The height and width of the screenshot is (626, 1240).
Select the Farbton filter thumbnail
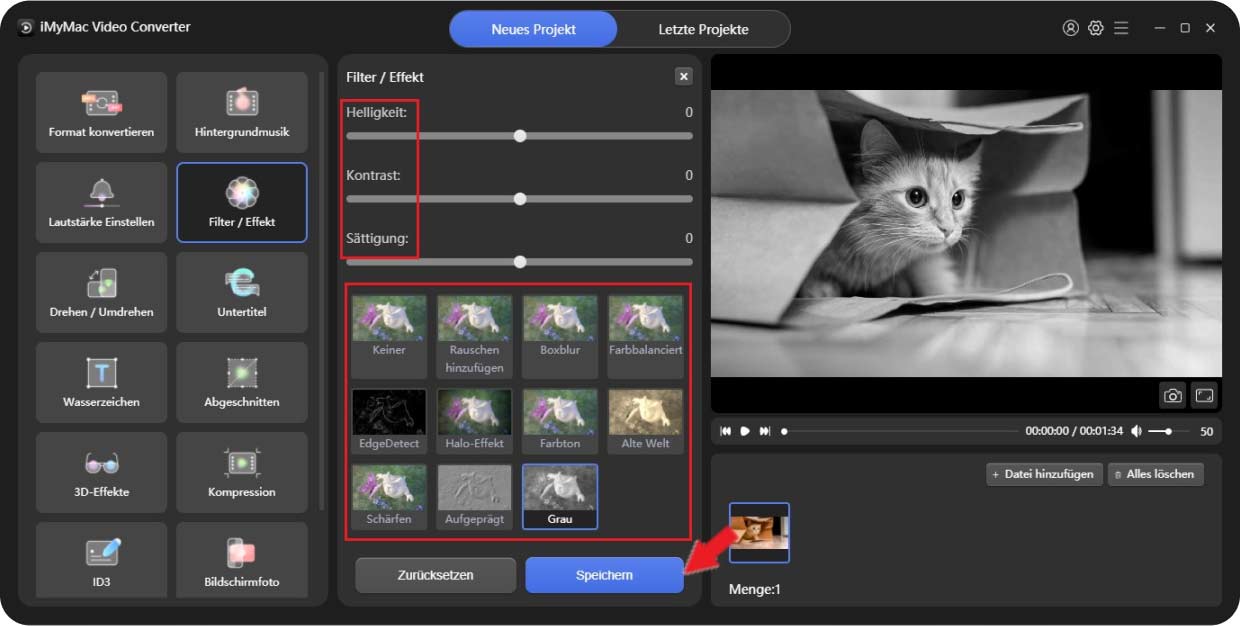tap(560, 420)
